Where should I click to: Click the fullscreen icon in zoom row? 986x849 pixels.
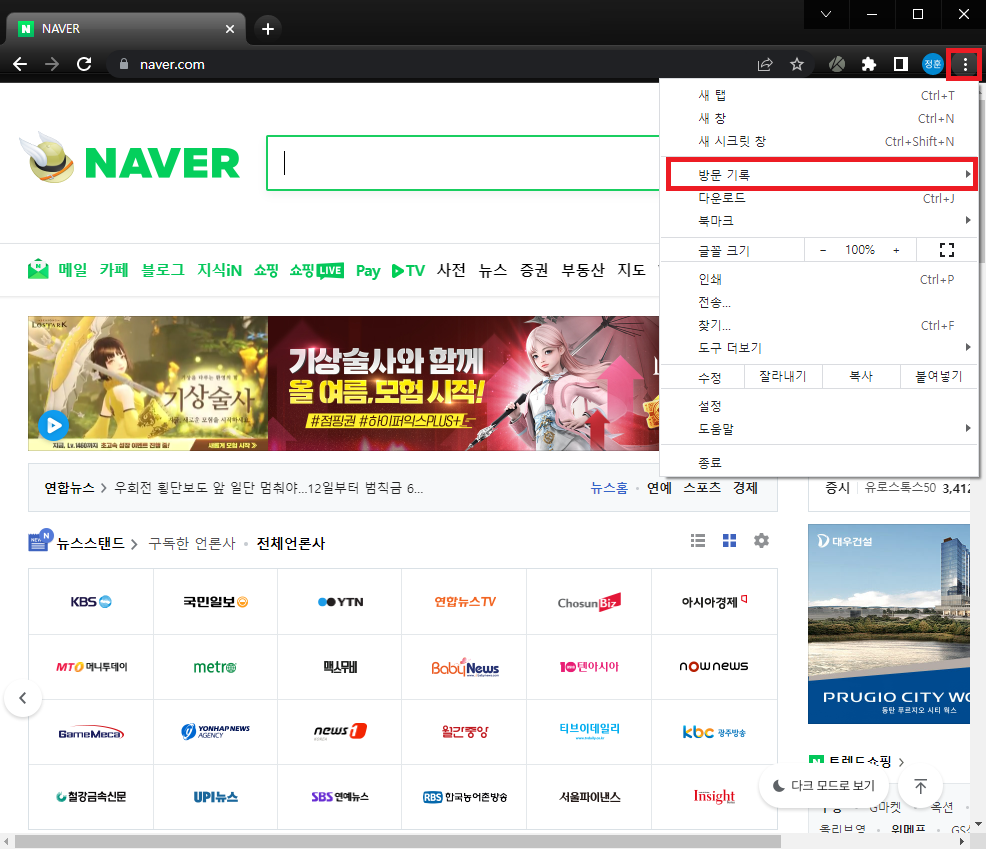pyautogui.click(x=946, y=250)
